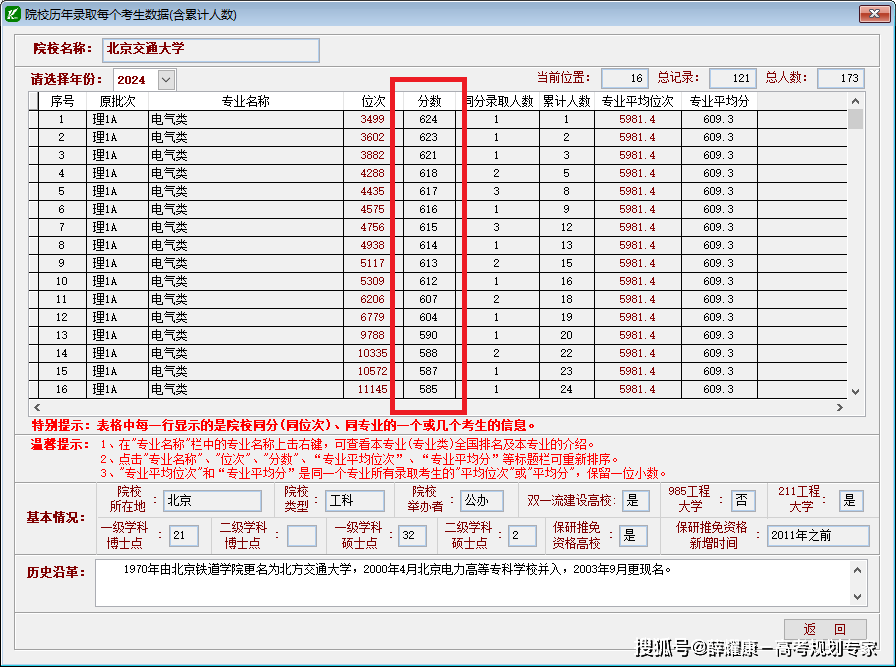Click rank value 4288
896x667 pixels.
pyautogui.click(x=372, y=173)
